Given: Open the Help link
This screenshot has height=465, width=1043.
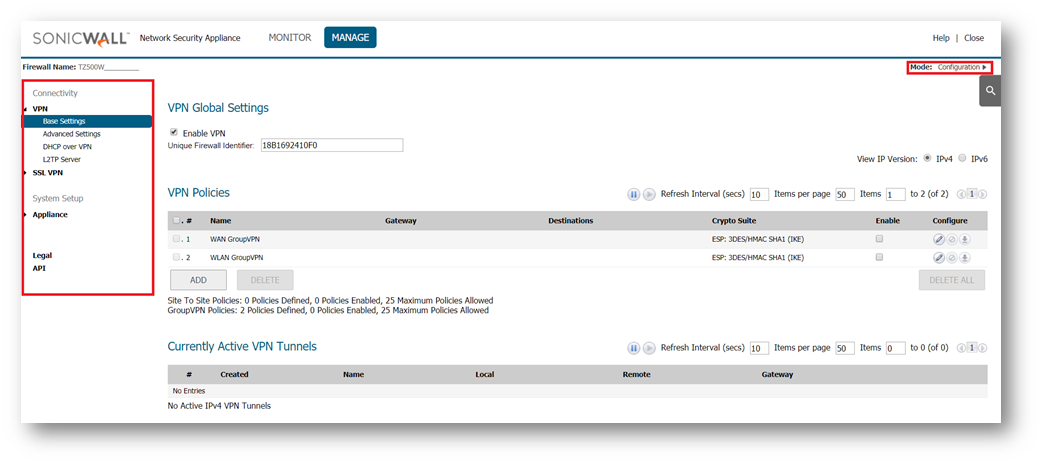Looking at the screenshot, I should tap(941, 38).
